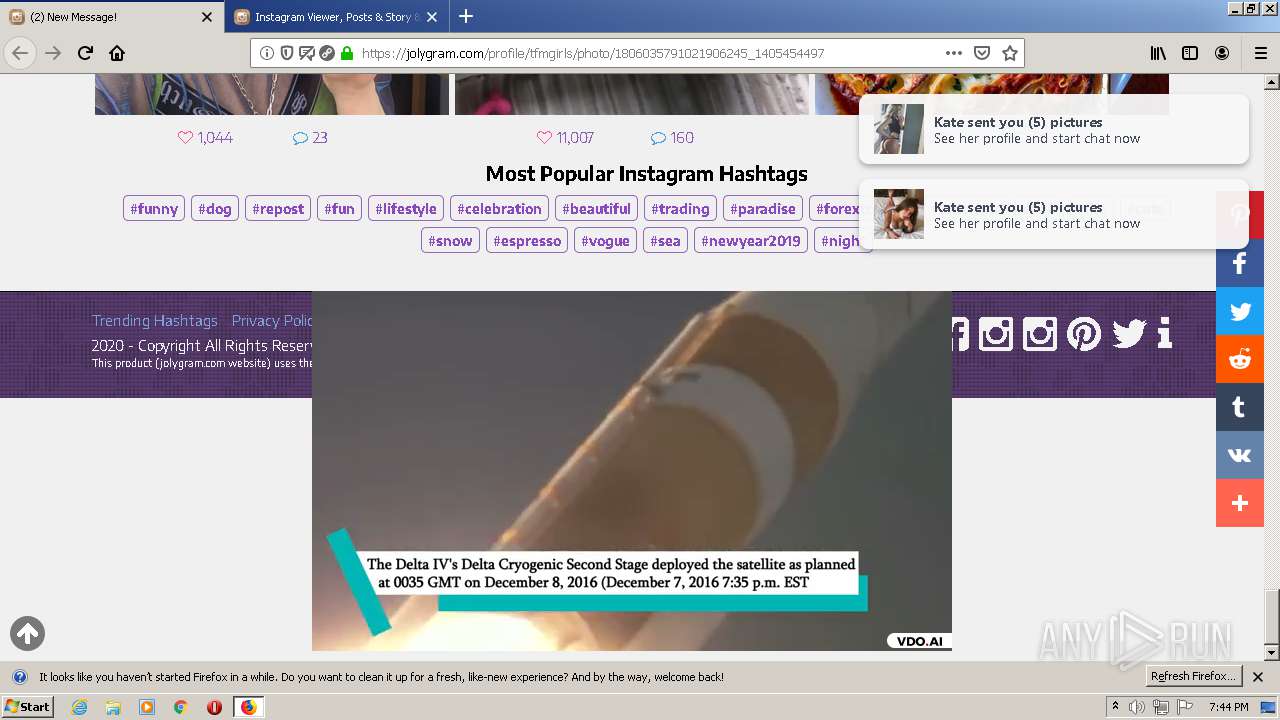Click the scroll-to-top arrow button
1280x720 pixels.
[x=27, y=633]
